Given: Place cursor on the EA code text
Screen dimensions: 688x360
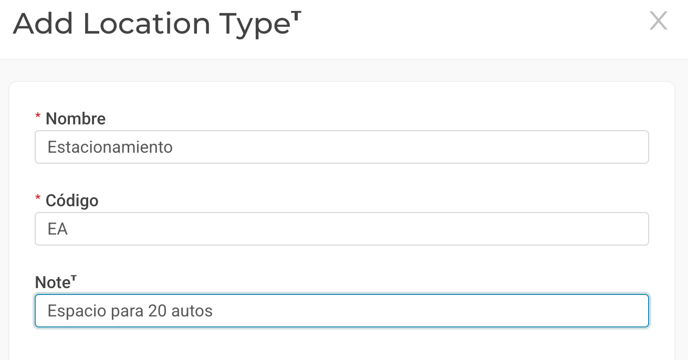Looking at the screenshot, I should (x=57, y=229).
